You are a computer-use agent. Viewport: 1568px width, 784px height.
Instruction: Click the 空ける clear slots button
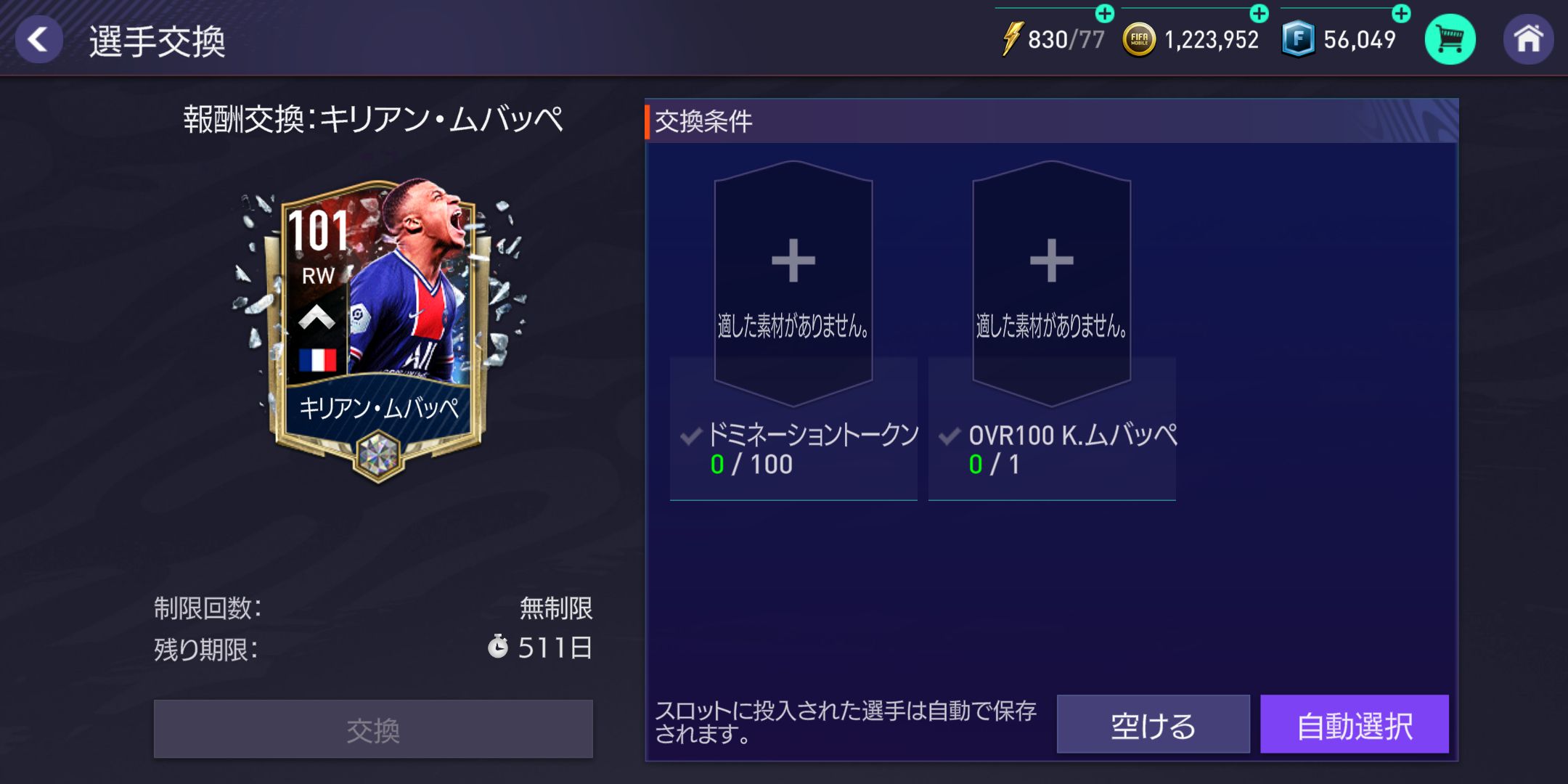click(1153, 724)
